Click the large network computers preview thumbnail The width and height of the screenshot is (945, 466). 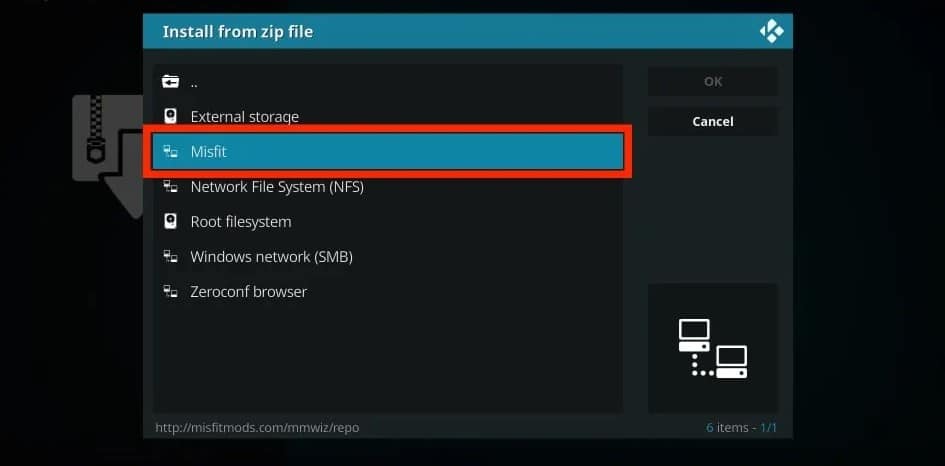point(713,348)
